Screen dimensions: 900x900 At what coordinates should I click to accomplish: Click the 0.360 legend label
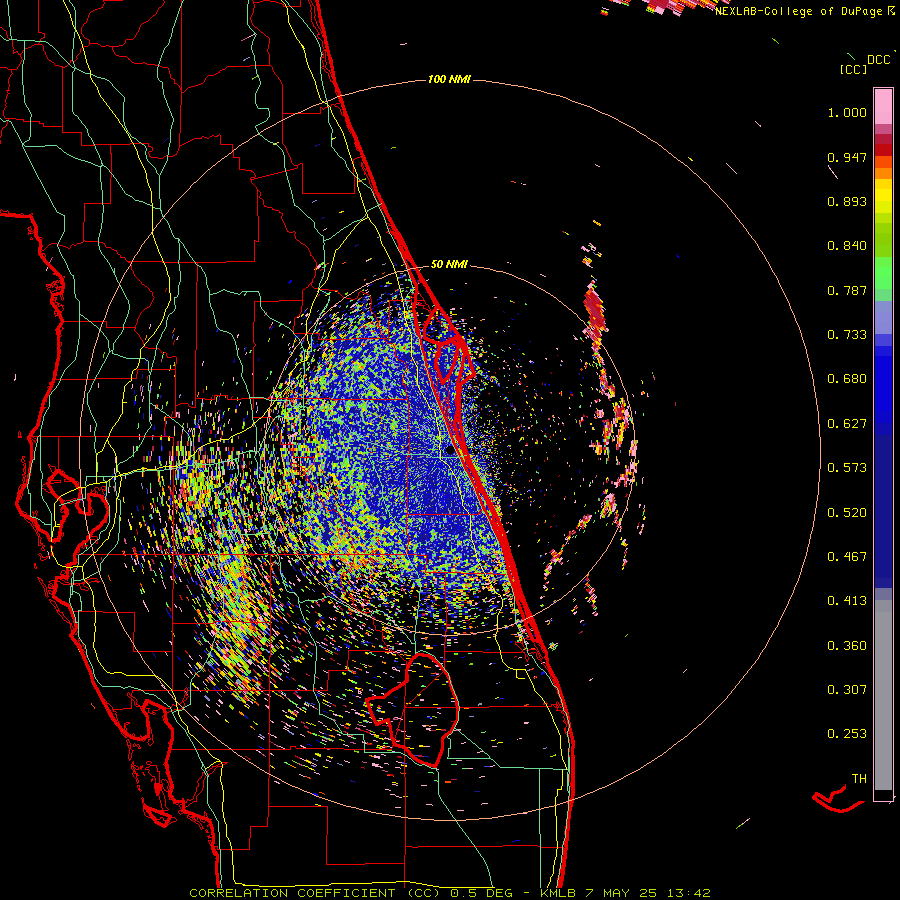(847, 646)
